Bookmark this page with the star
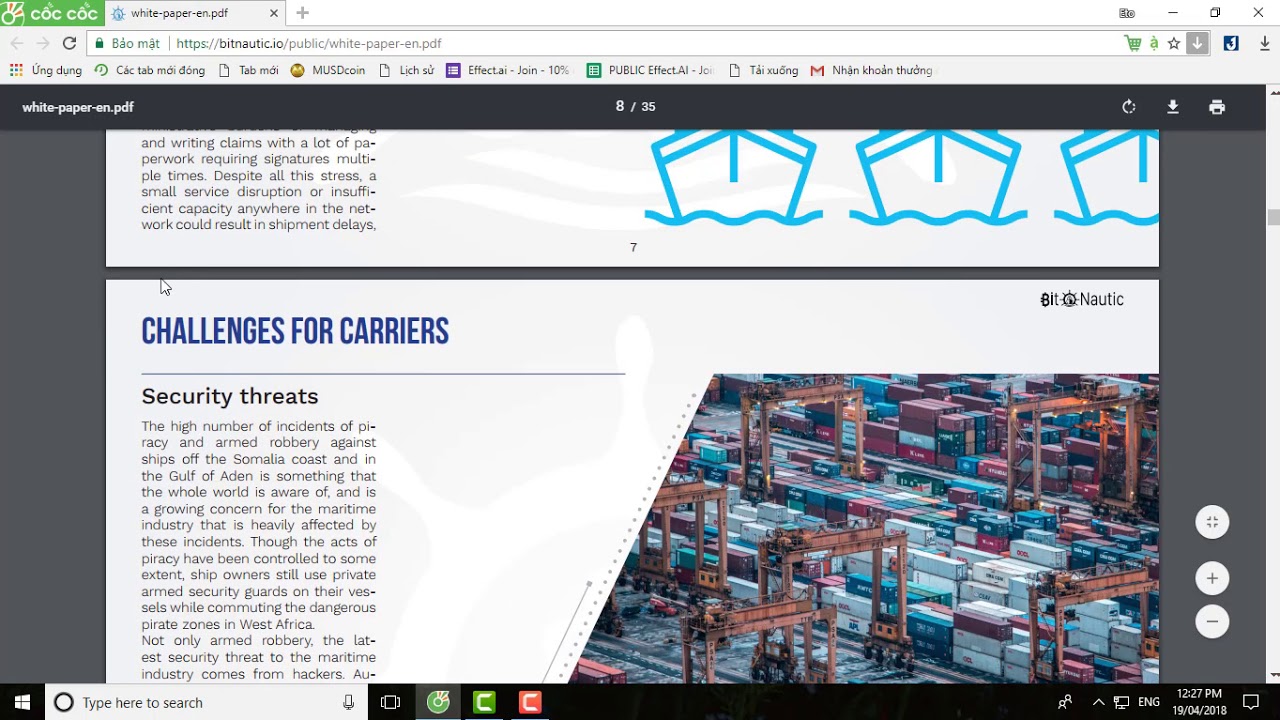1280x720 pixels. (x=1174, y=43)
